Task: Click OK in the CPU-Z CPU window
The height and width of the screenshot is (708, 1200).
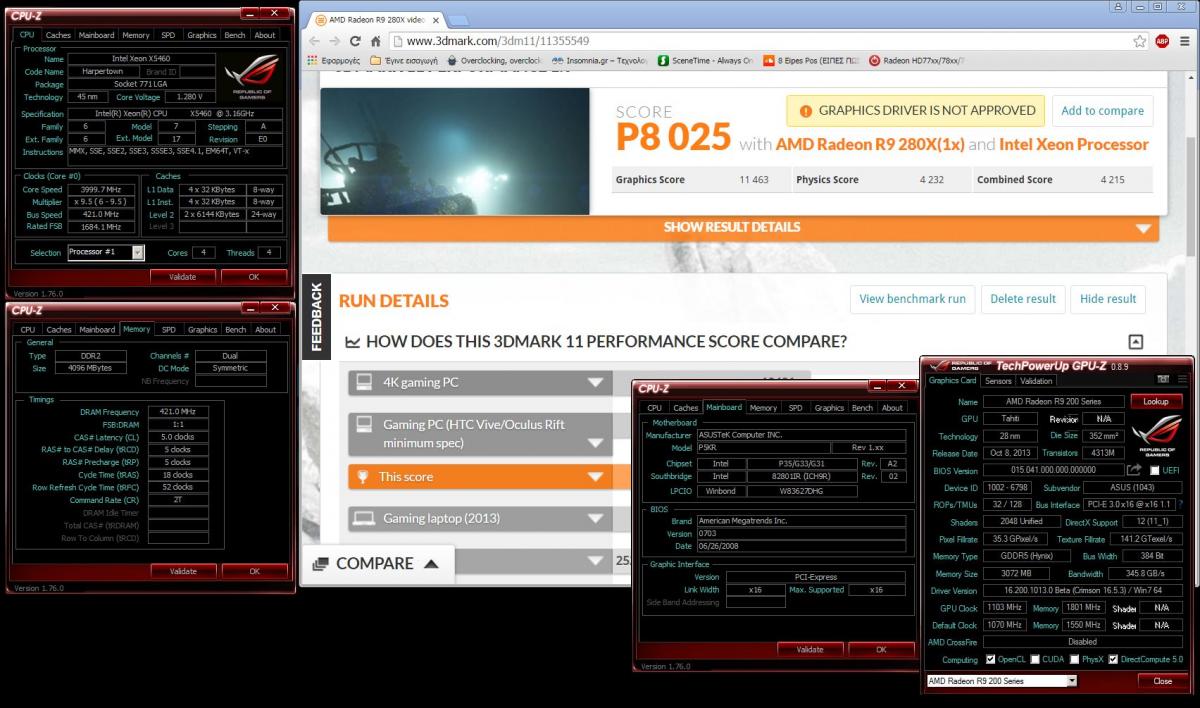Action: click(x=254, y=277)
